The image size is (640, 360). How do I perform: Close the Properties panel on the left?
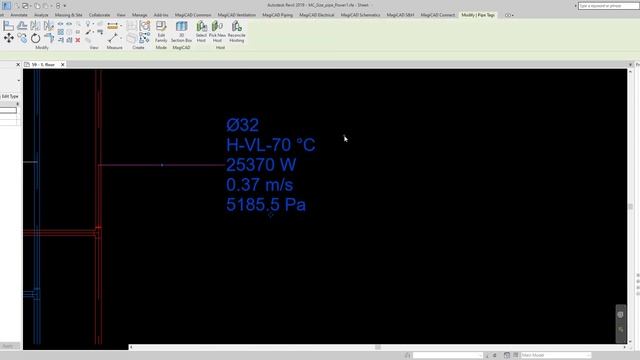click(18, 64)
